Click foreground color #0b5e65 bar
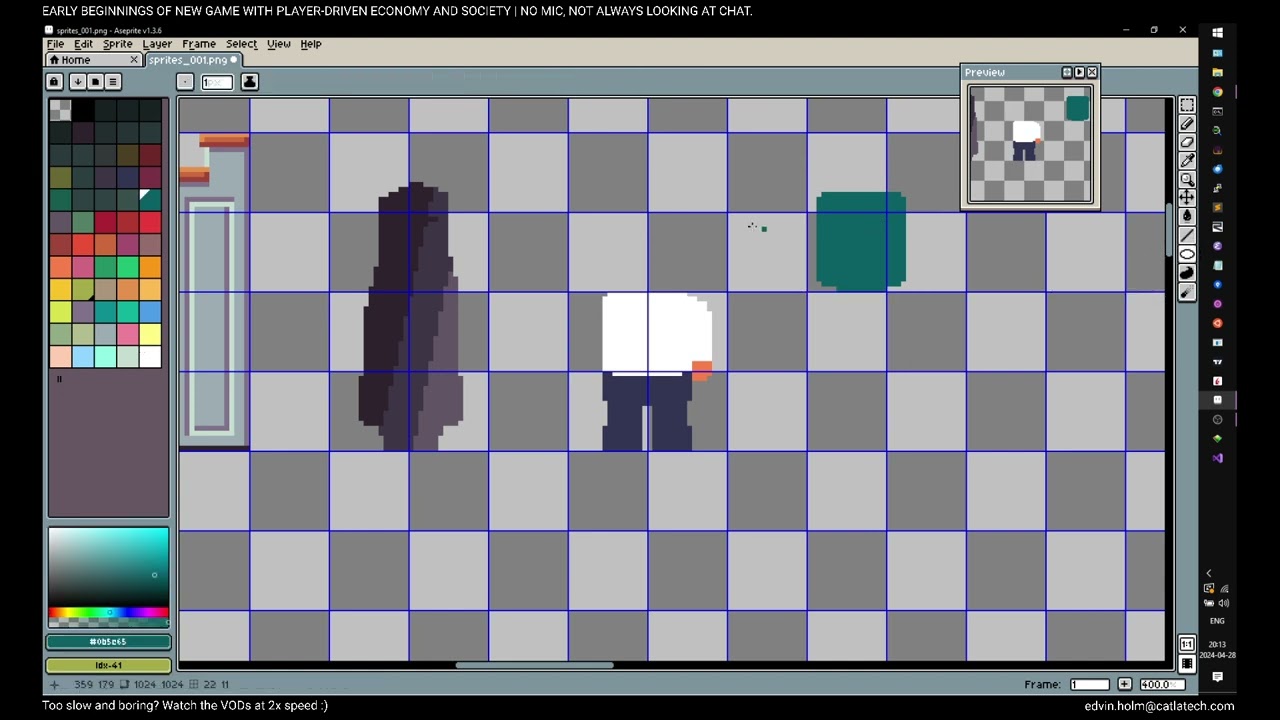The image size is (1280, 720). [108, 642]
